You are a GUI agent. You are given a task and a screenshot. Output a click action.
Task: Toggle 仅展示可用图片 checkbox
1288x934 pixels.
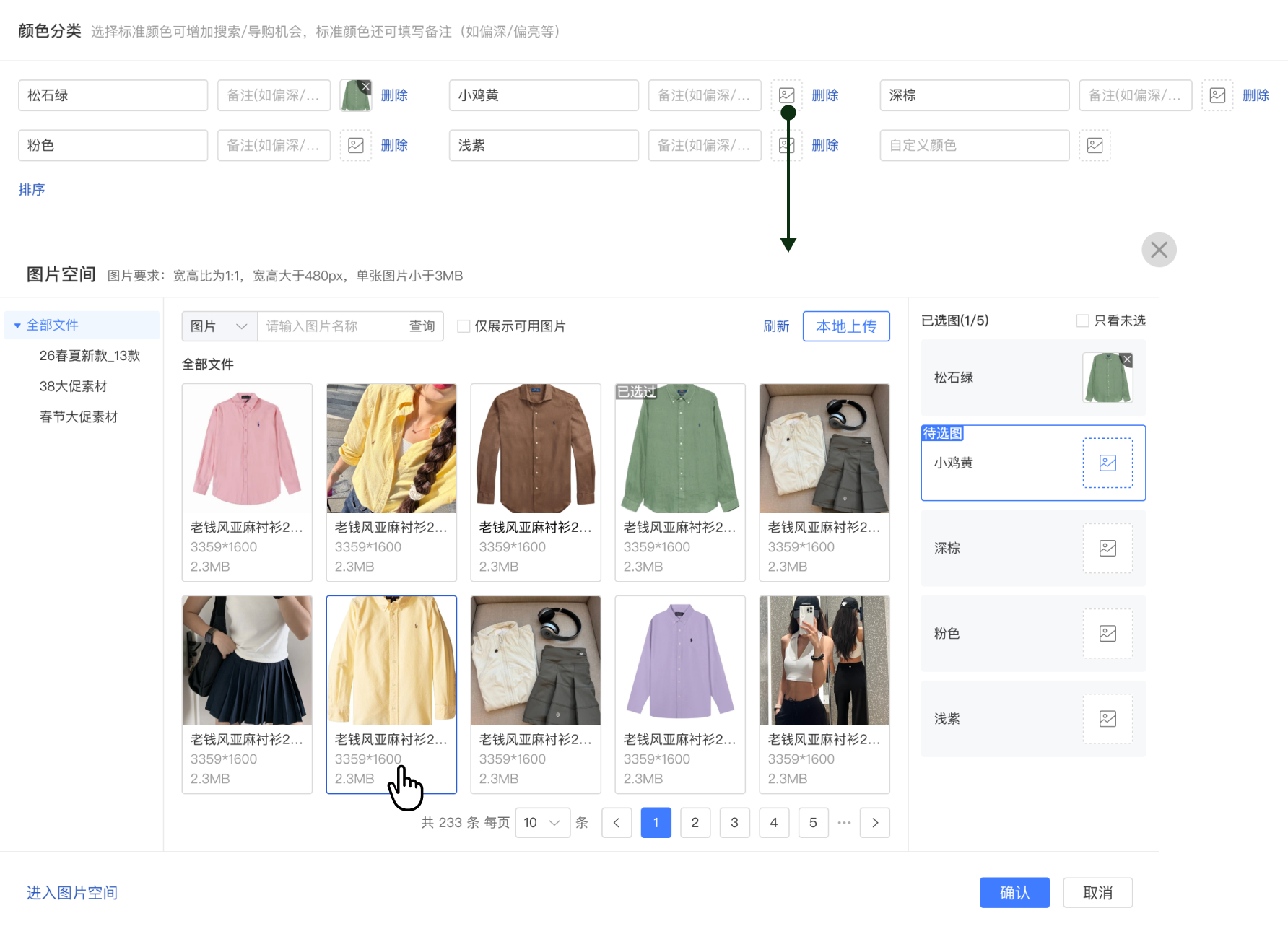tap(464, 326)
